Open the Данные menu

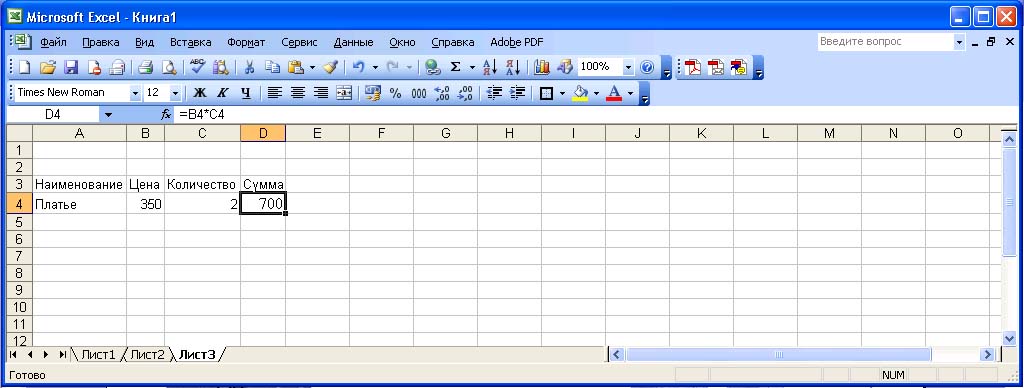pyautogui.click(x=353, y=42)
